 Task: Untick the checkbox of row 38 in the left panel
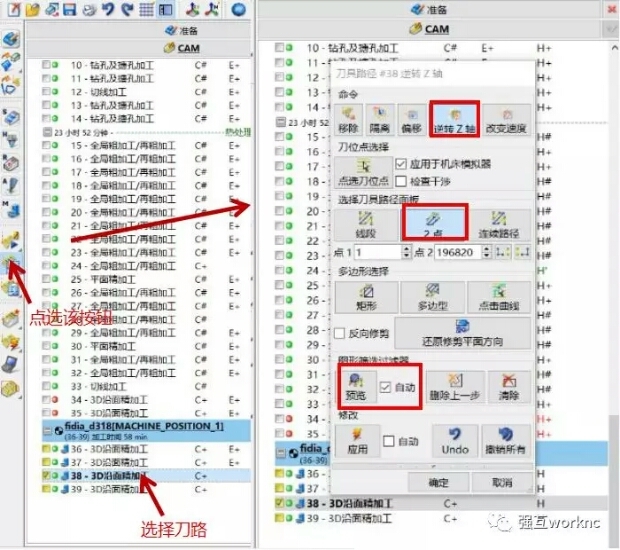pyautogui.click(x=46, y=475)
